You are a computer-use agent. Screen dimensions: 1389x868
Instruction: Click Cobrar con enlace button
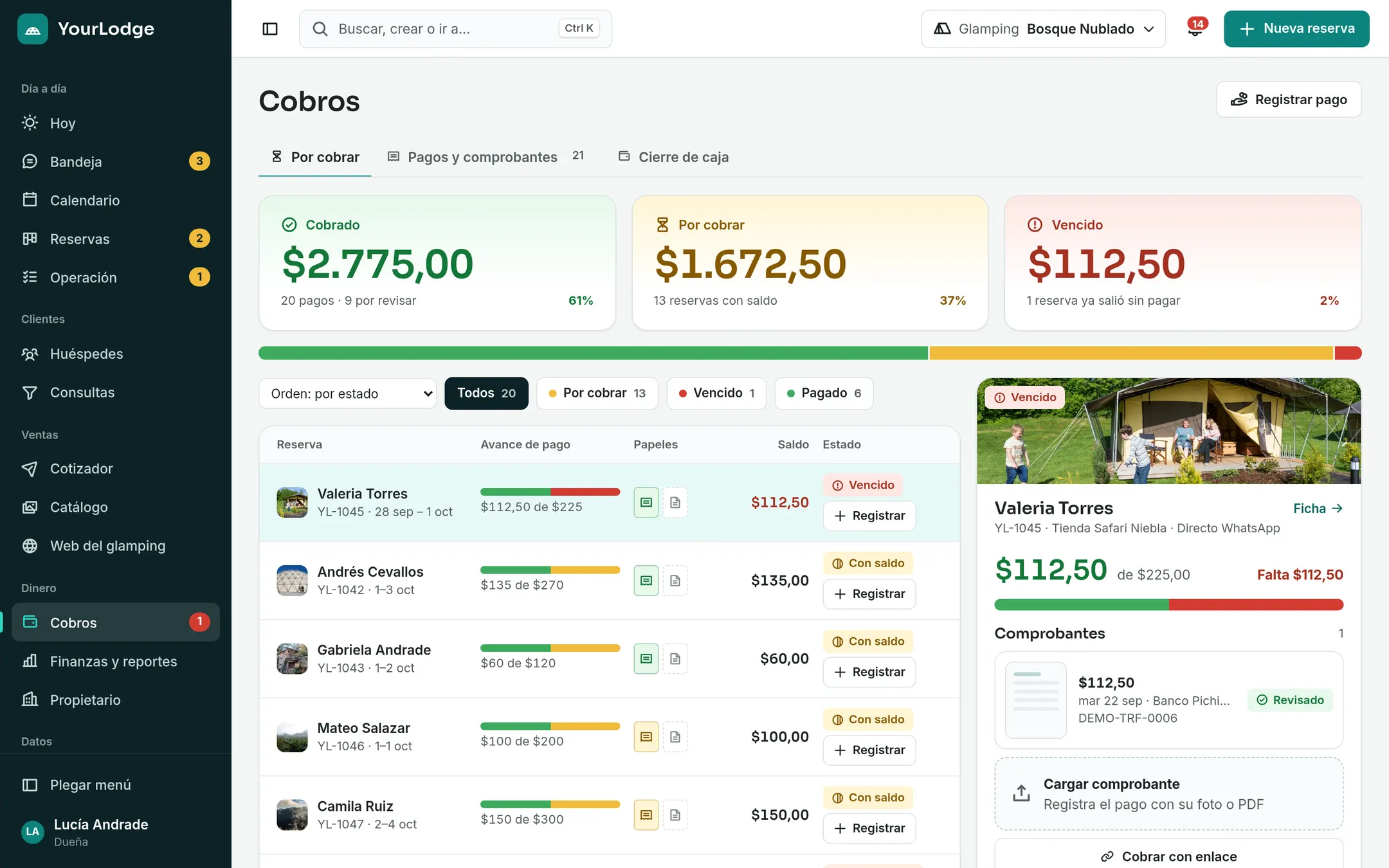pyautogui.click(x=1168, y=856)
